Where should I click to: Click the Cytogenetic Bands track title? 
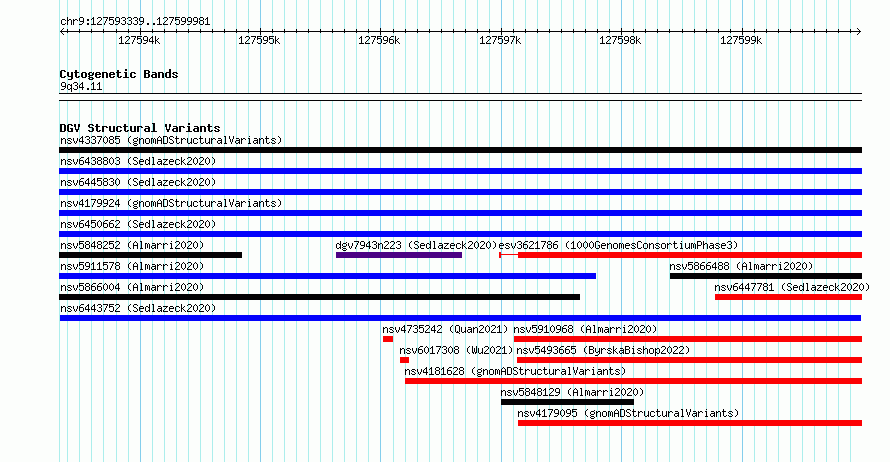tap(119, 74)
